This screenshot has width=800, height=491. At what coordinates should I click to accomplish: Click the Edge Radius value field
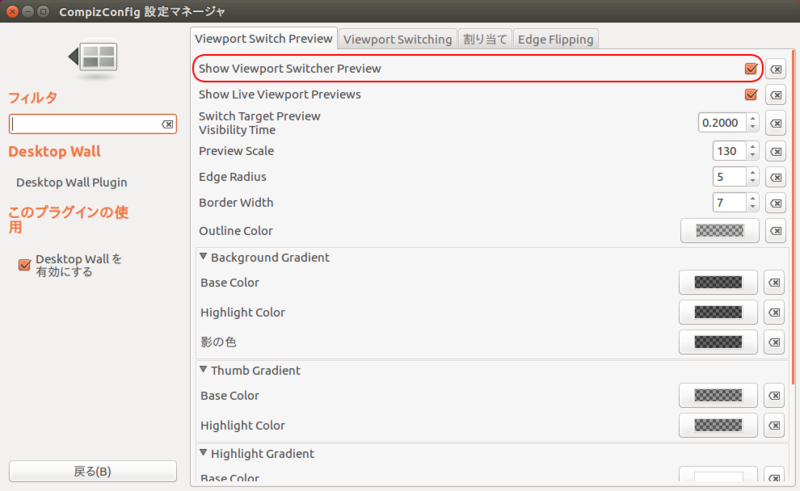[730, 177]
